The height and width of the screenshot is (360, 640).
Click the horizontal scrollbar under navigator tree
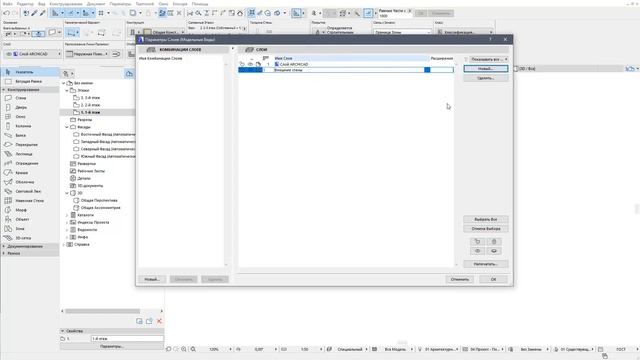pos(103,311)
